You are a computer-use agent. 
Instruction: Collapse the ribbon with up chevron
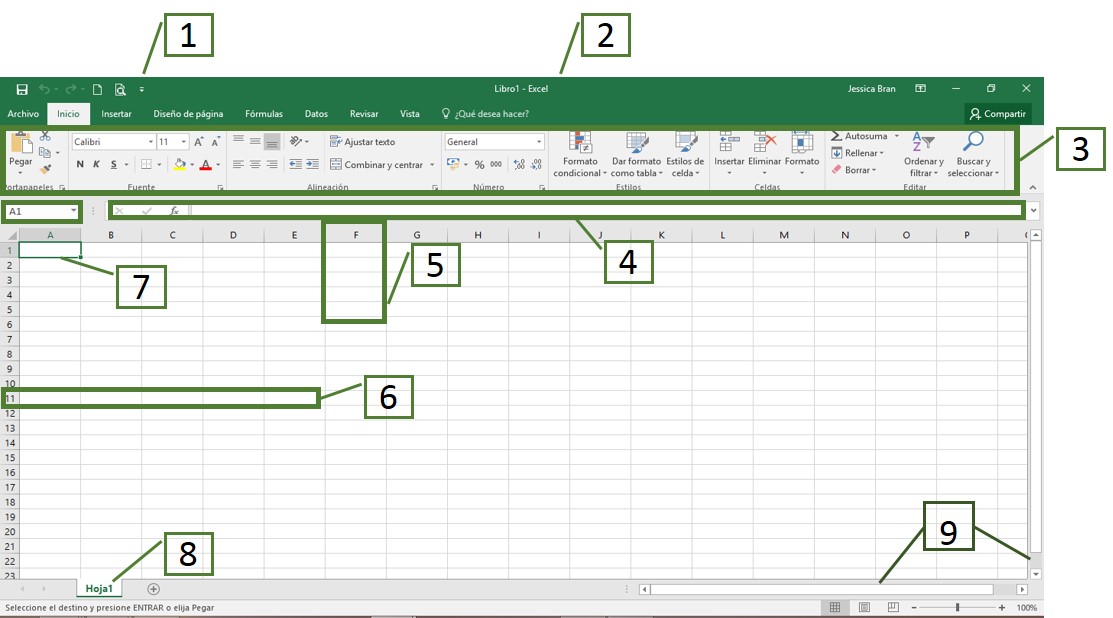click(x=1033, y=187)
